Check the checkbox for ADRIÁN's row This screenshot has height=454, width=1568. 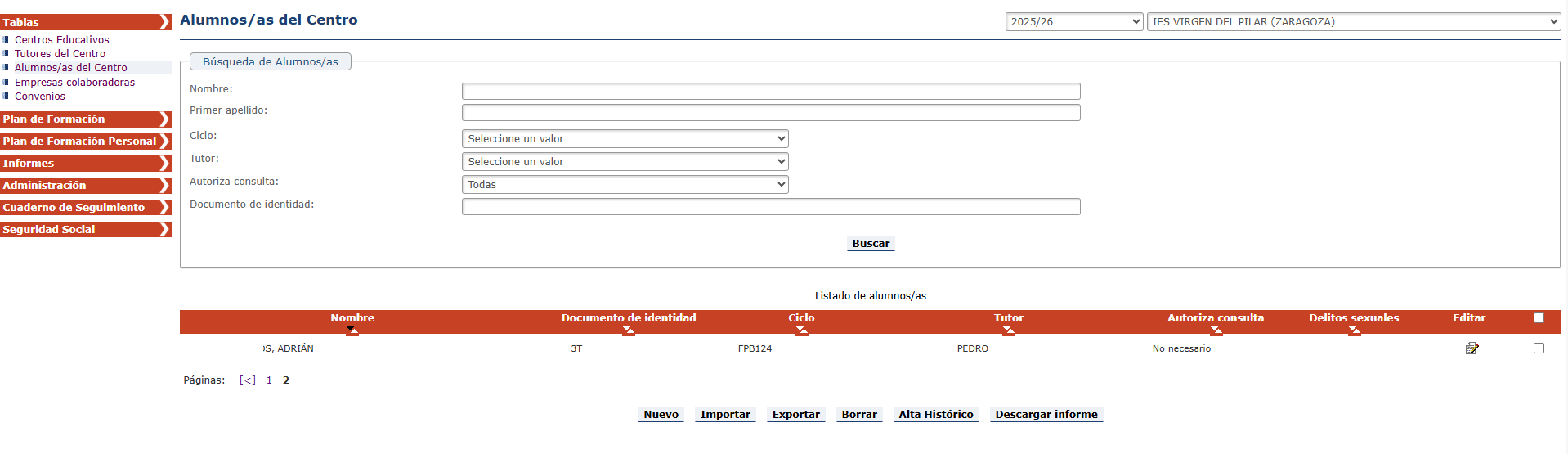pos(1539,348)
